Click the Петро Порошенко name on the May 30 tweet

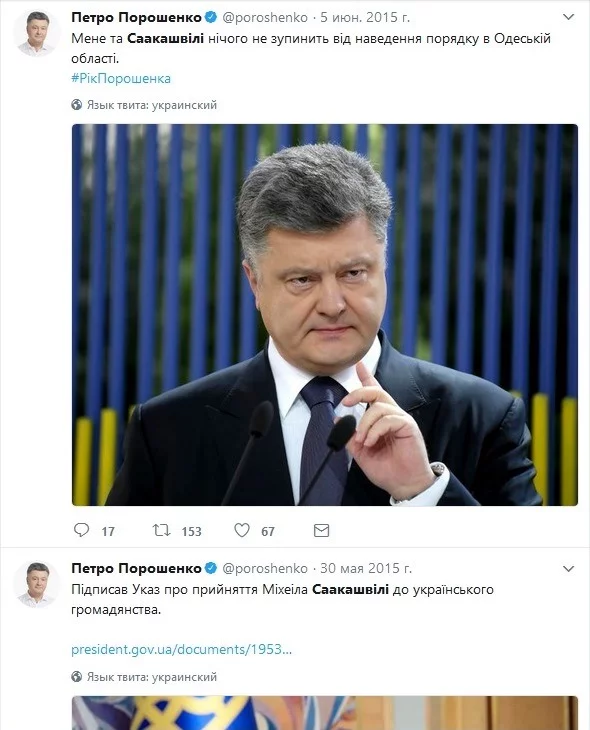click(x=136, y=568)
